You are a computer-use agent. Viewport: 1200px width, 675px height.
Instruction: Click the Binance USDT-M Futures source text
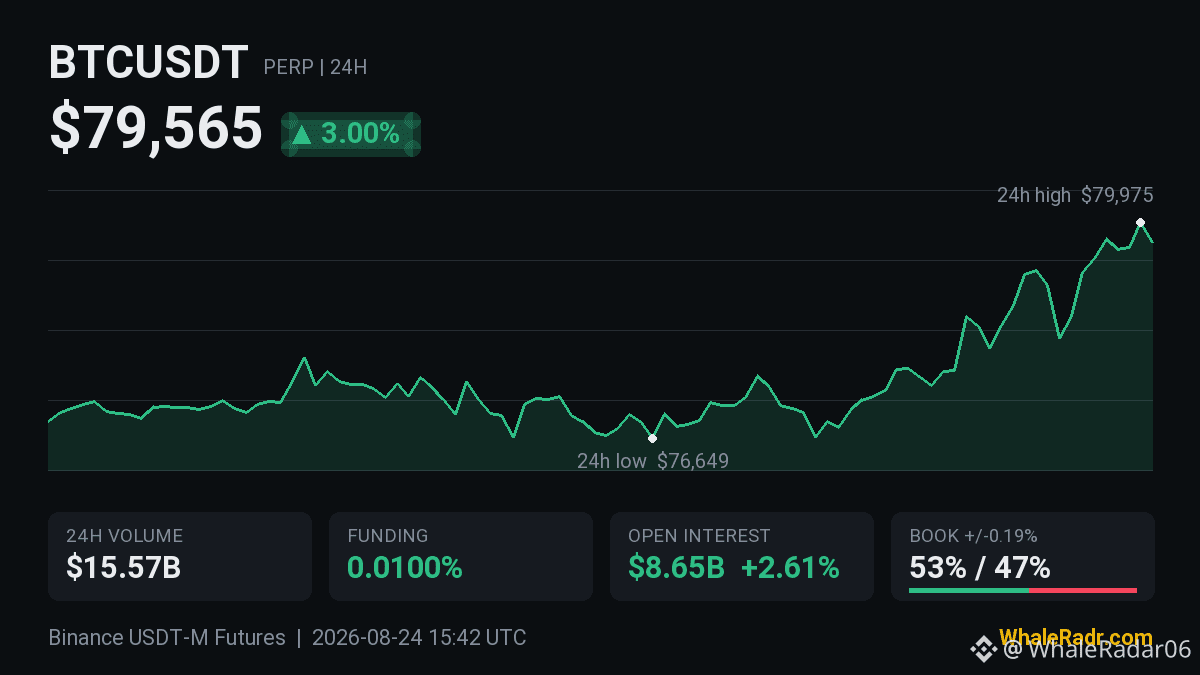pyautogui.click(x=167, y=637)
